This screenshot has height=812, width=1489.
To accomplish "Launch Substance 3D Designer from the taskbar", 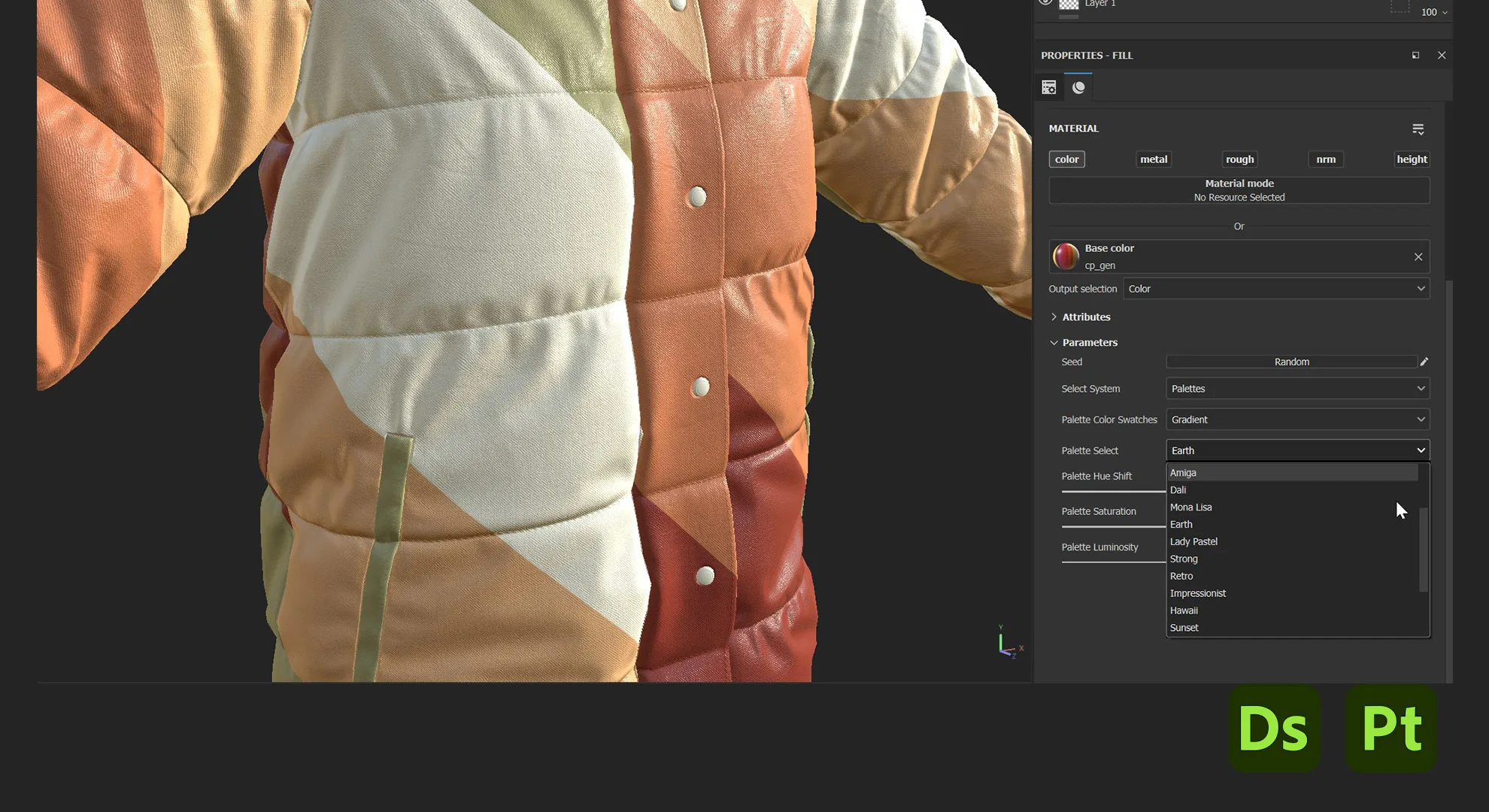I will (1274, 727).
